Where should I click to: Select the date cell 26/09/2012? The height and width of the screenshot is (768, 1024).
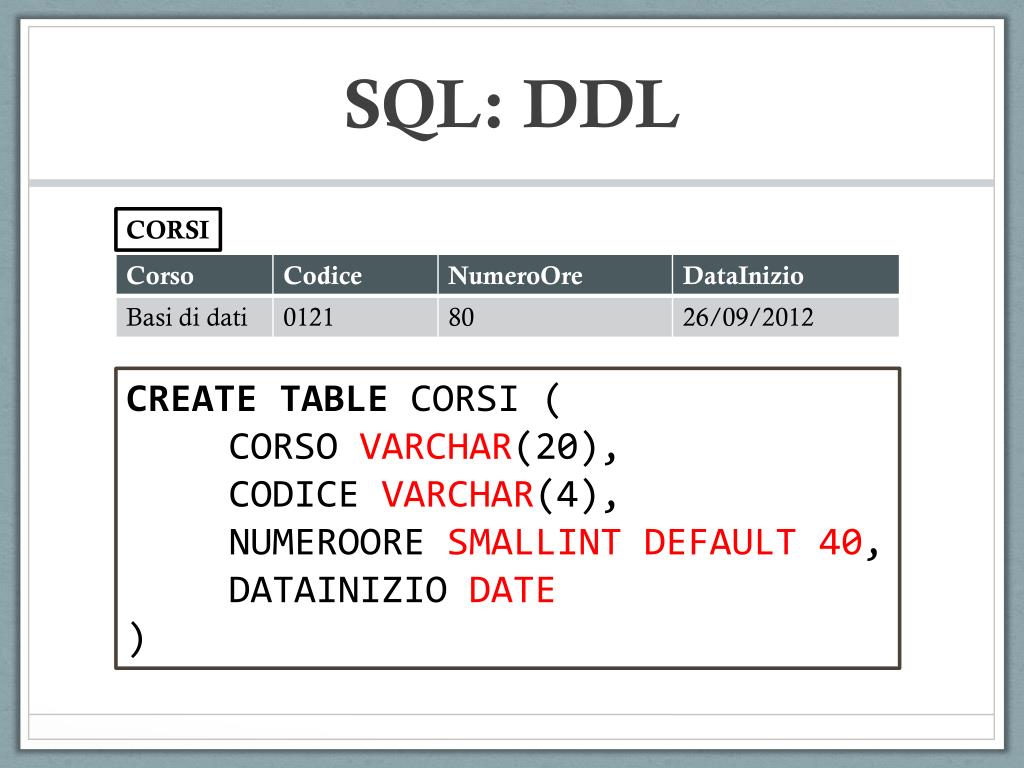pos(786,317)
